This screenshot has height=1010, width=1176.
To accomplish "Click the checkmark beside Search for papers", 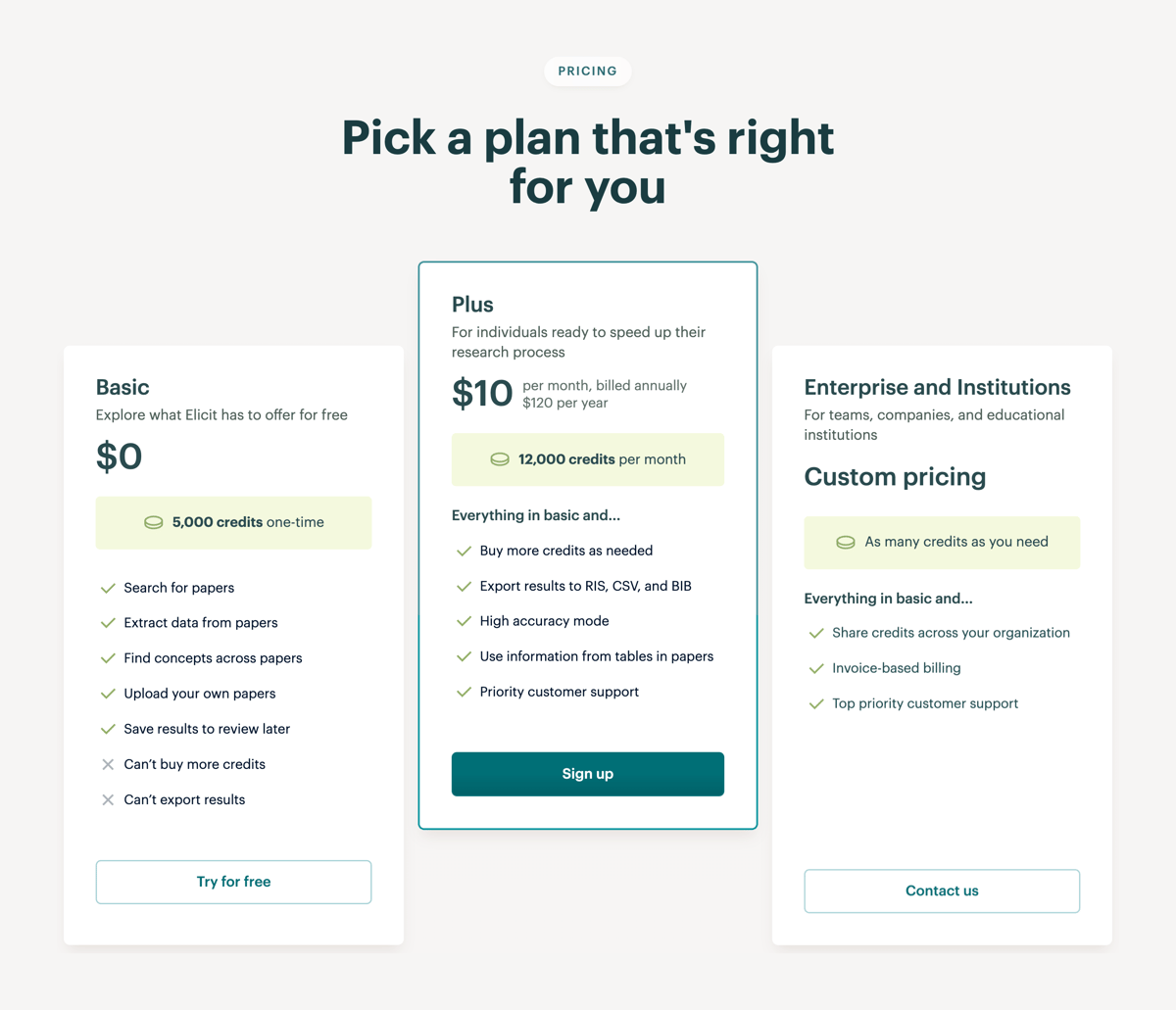I will tap(107, 588).
